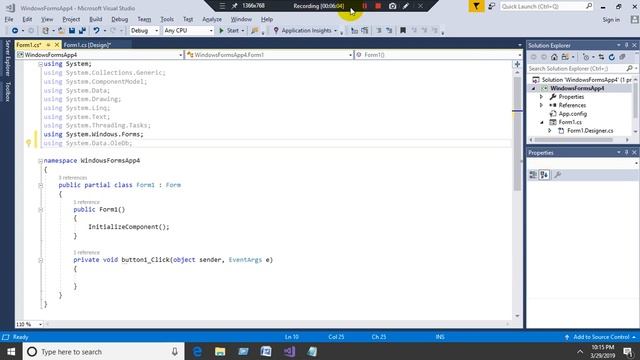
Task: Click the pencil annotate icon in recorder bar
Action: (406, 6)
